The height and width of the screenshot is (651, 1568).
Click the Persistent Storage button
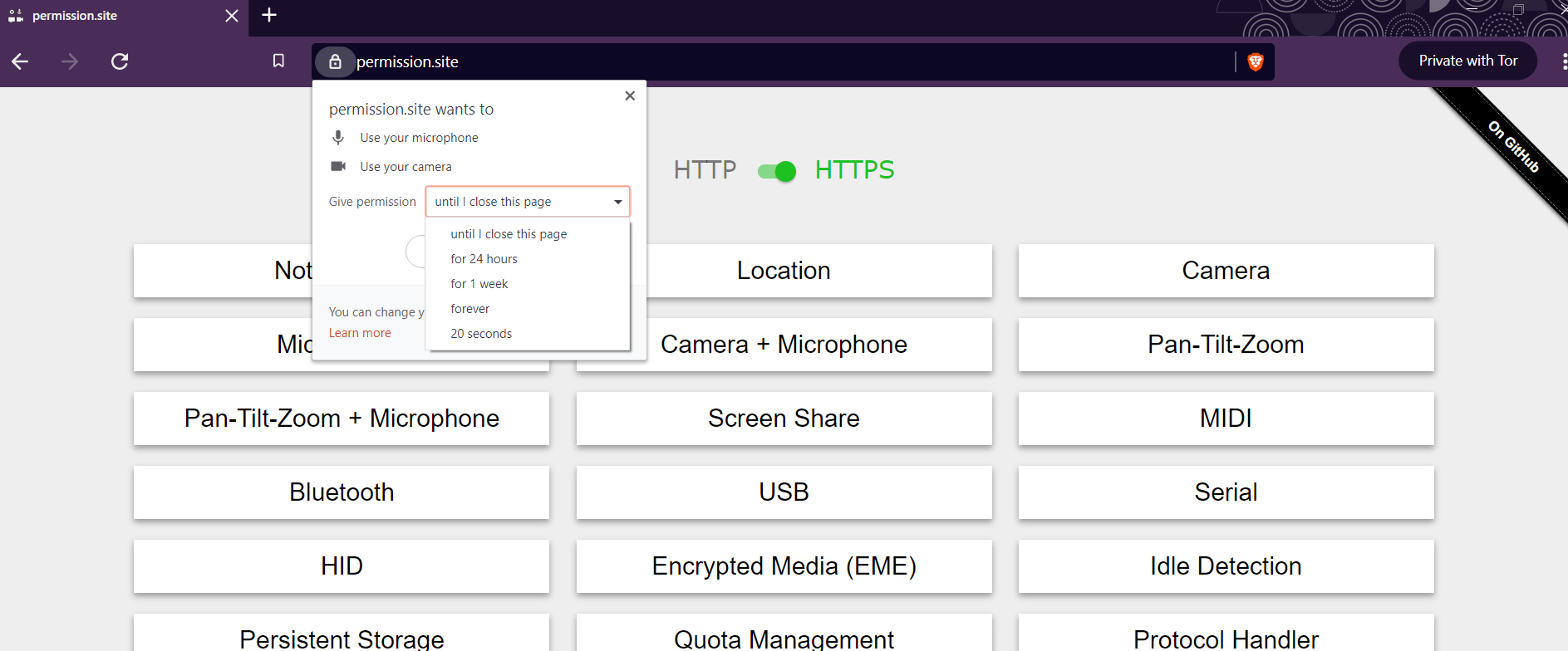coord(342,634)
